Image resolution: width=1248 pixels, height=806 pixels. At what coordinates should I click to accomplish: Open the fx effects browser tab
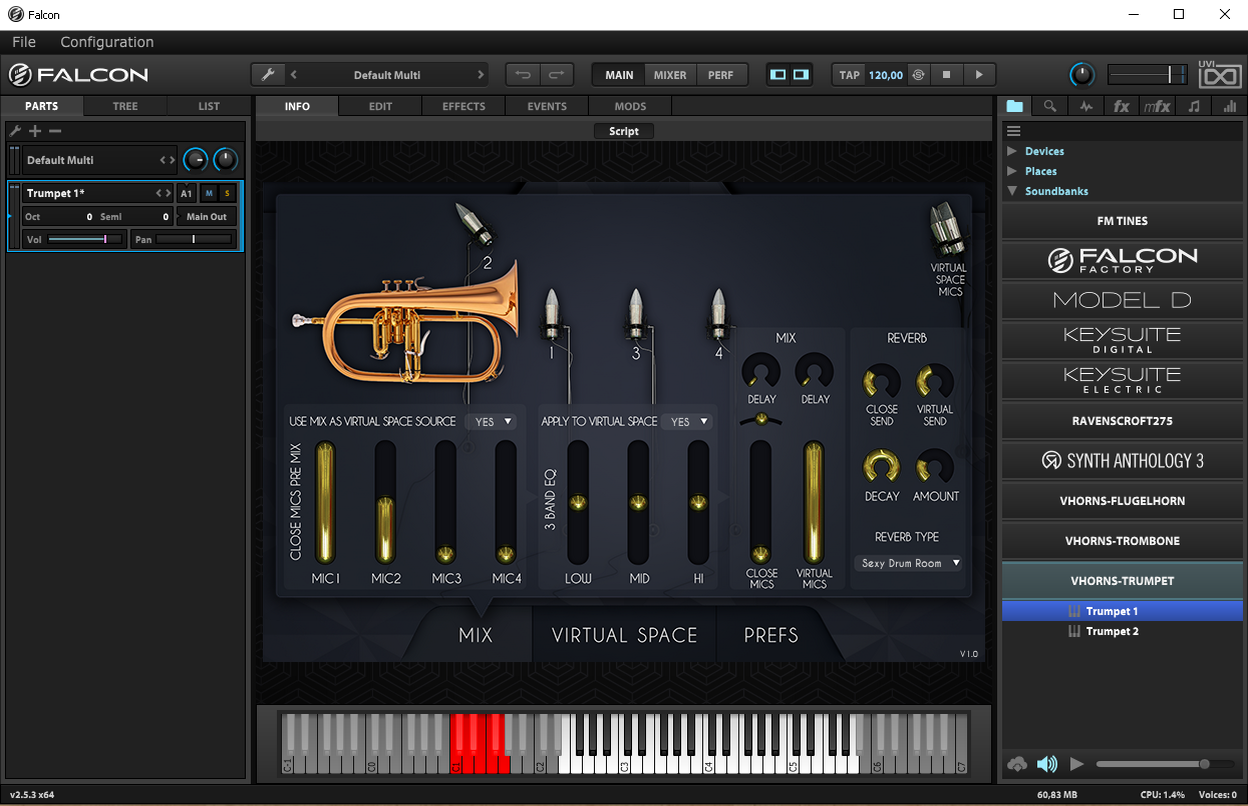click(x=1121, y=106)
